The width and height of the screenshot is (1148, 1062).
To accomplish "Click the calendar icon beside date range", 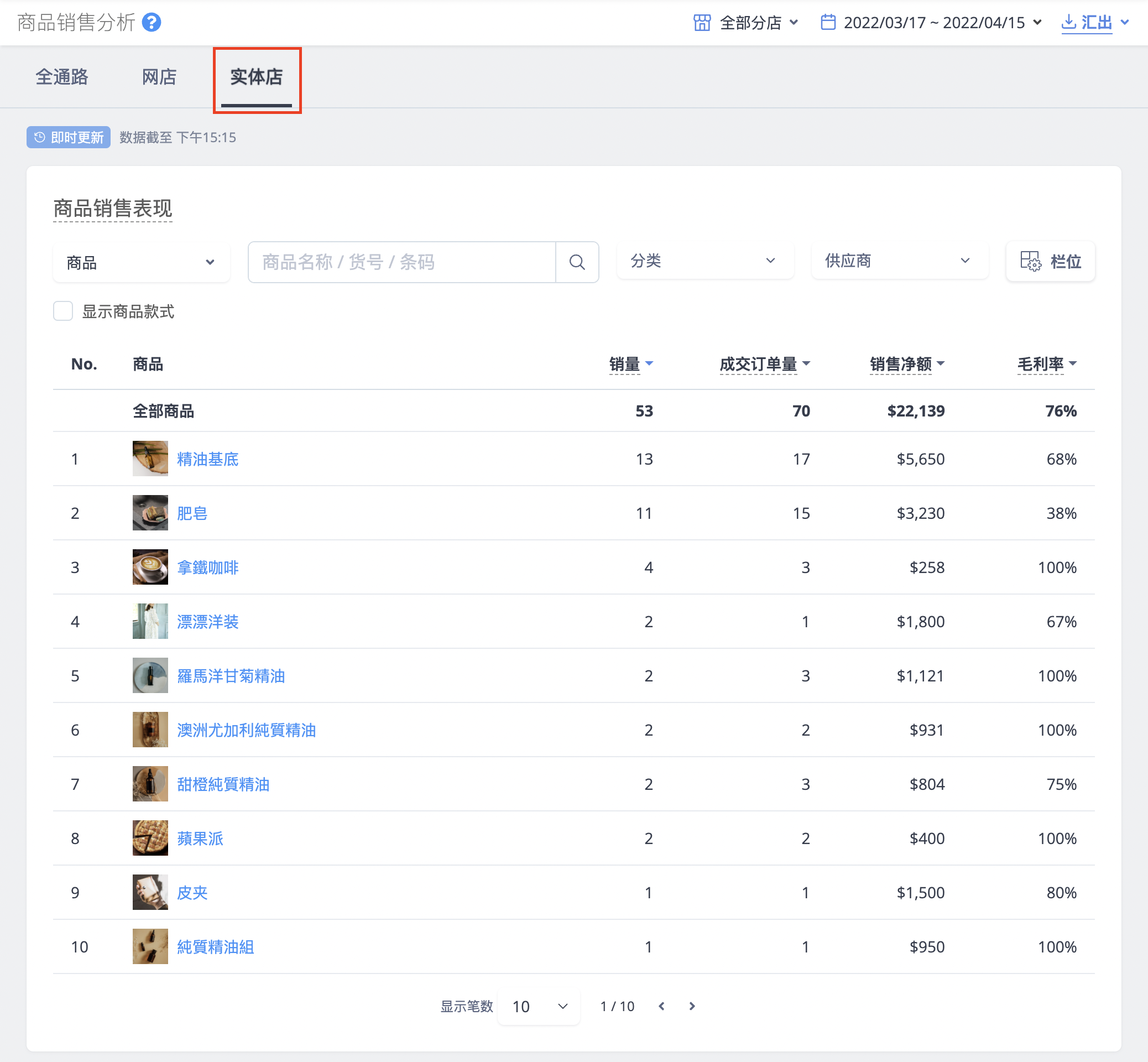I will (828, 23).
